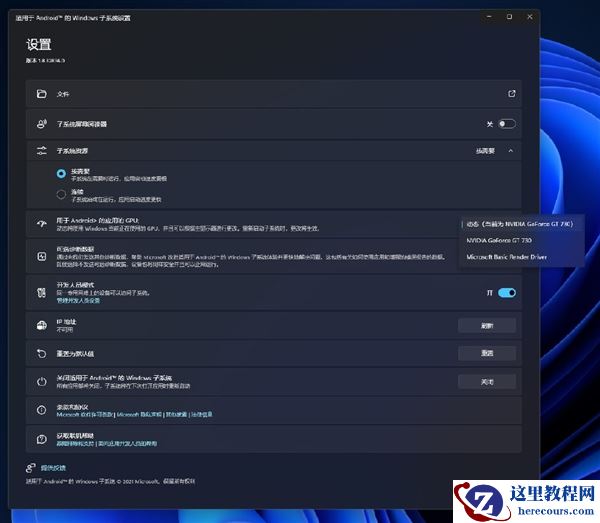Click the GPU gauge icon

click(41, 224)
